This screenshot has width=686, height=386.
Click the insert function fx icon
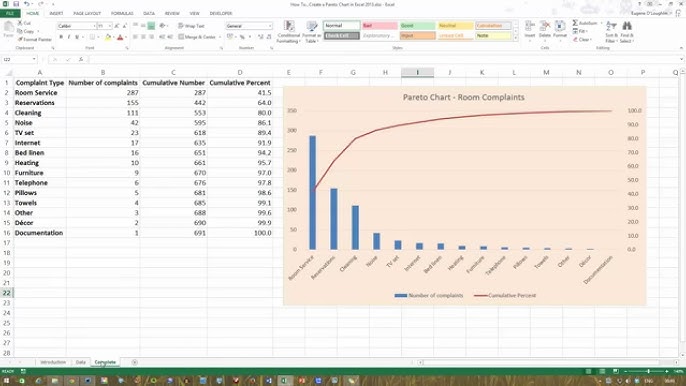click(81, 59)
